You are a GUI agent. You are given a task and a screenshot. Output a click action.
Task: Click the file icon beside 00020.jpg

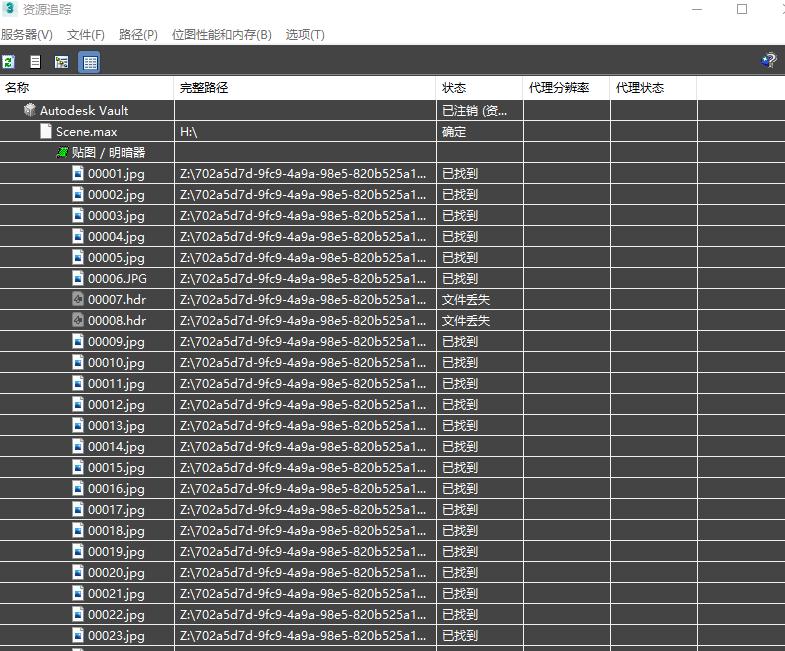[x=78, y=572]
